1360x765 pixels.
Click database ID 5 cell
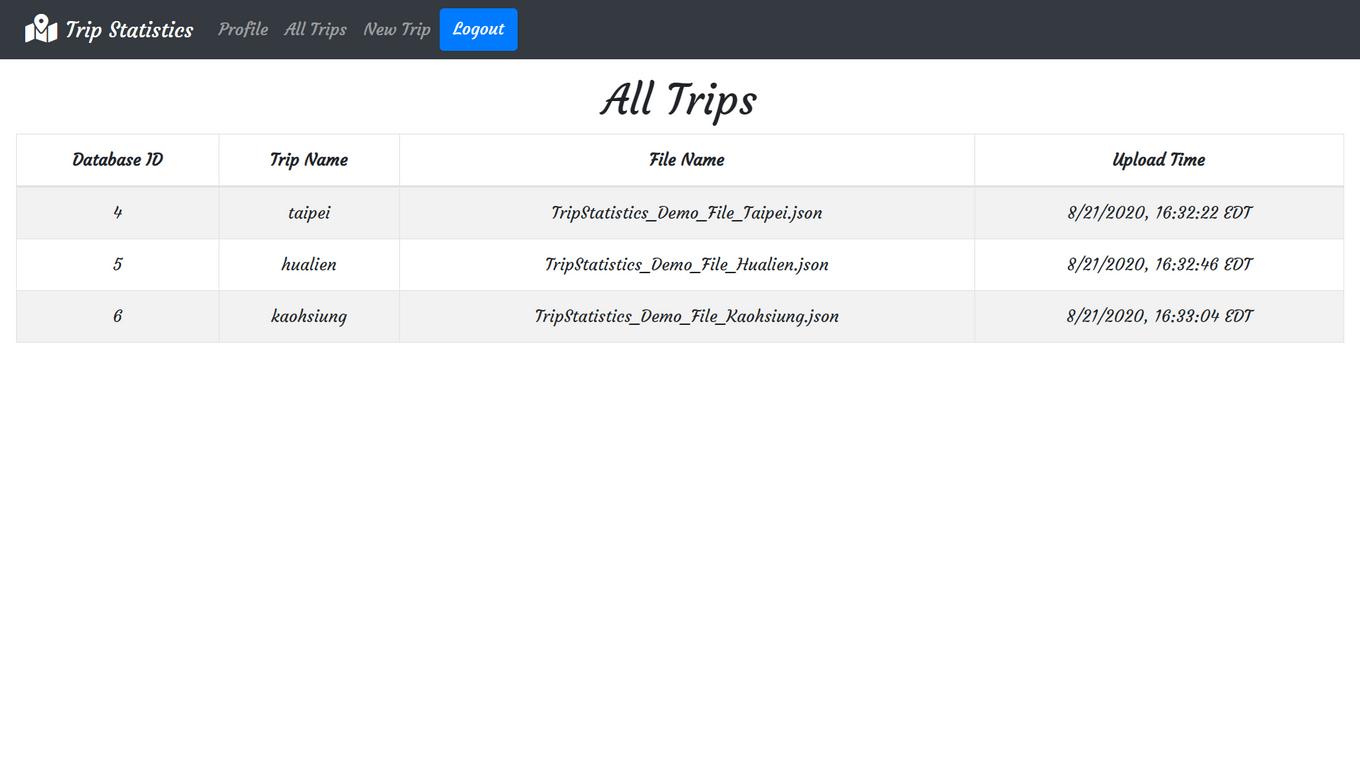pos(118,265)
